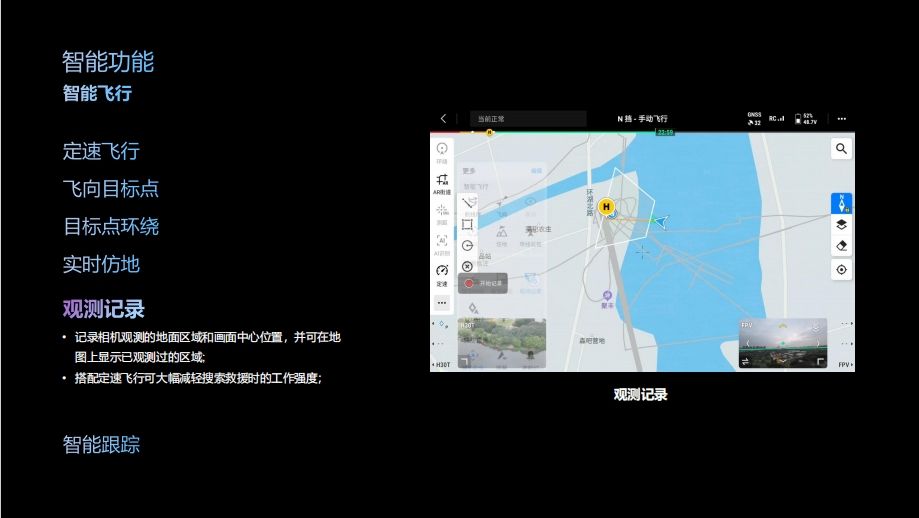Select 目标点环绕 in the slide list
Viewport: 919px width, 518px height.
click(x=111, y=227)
